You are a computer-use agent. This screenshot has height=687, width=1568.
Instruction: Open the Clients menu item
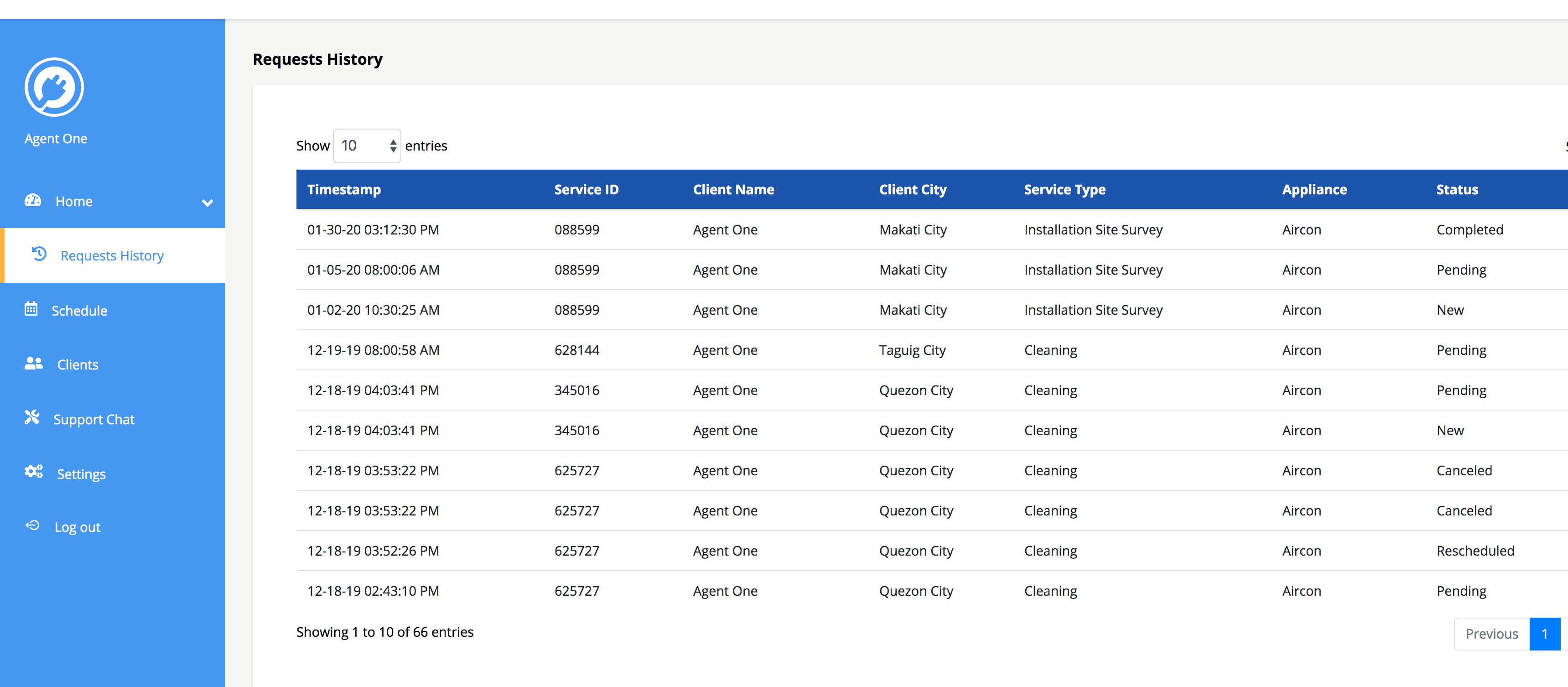[77, 365]
